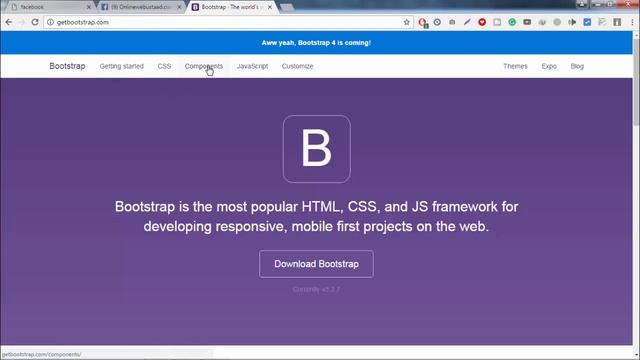This screenshot has width=640, height=360.
Task: Open the Components nav item
Action: (204, 66)
